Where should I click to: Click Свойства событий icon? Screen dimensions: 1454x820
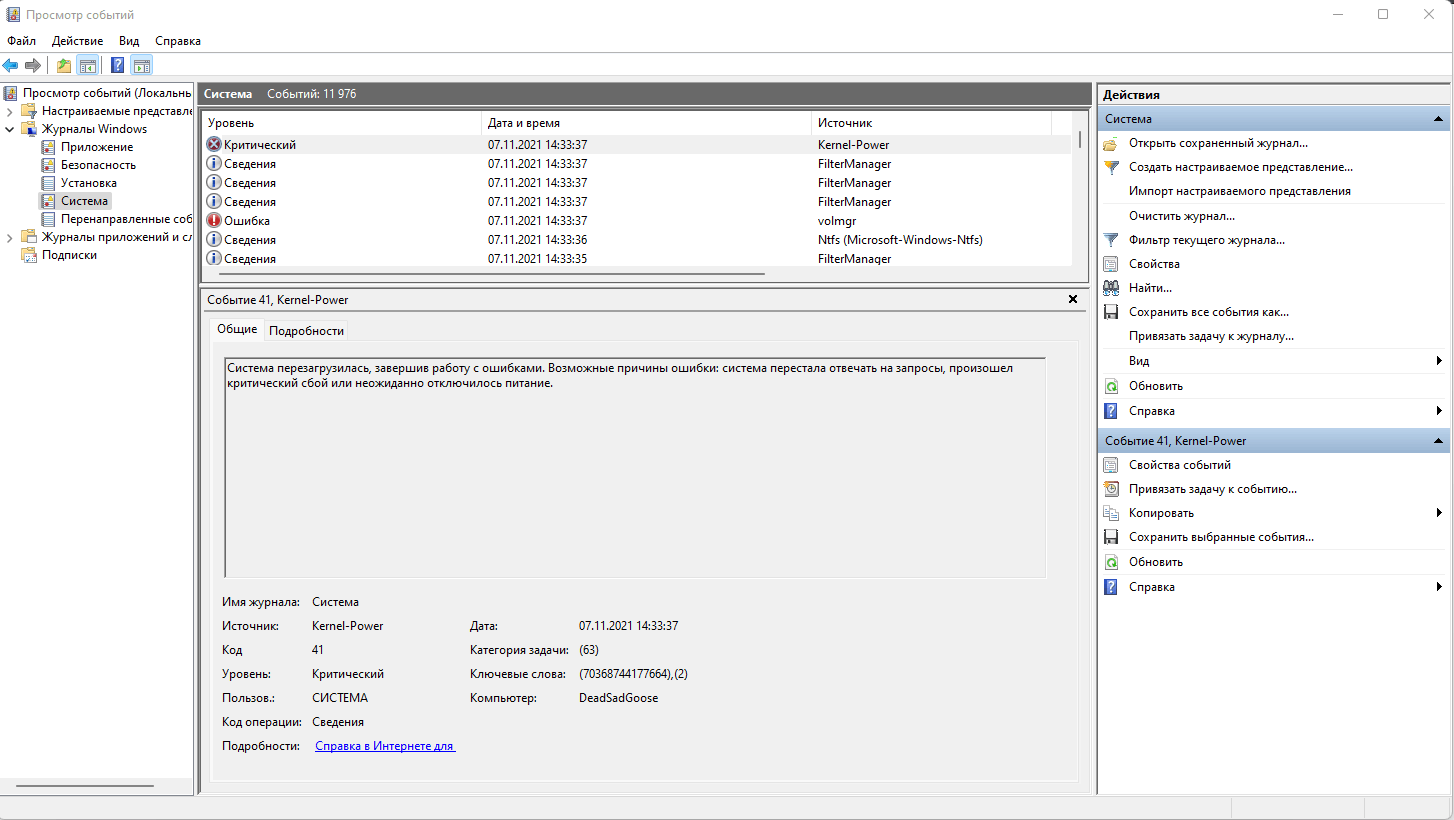(1110, 465)
